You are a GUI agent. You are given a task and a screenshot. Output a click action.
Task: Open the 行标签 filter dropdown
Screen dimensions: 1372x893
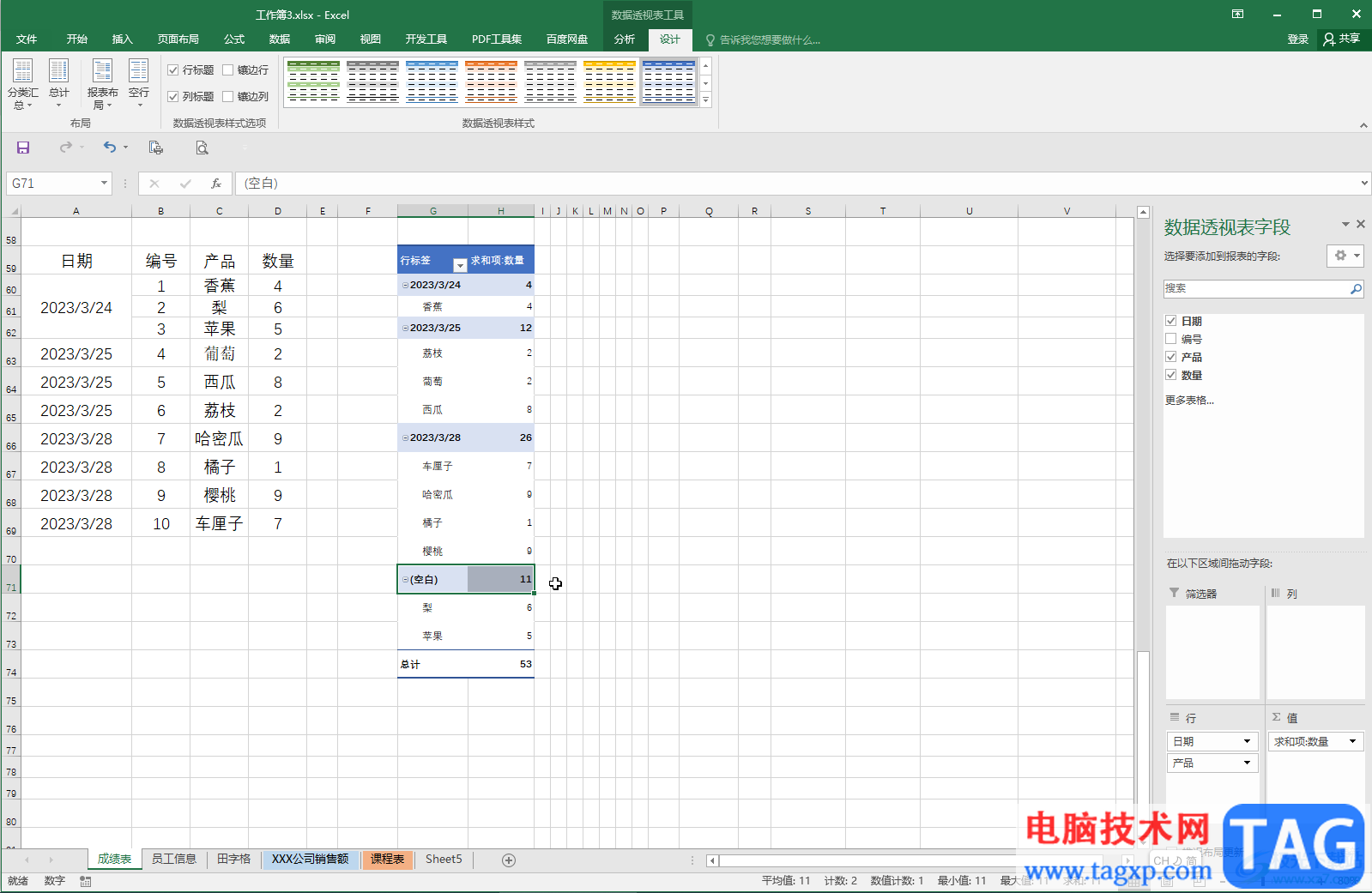tap(459, 265)
